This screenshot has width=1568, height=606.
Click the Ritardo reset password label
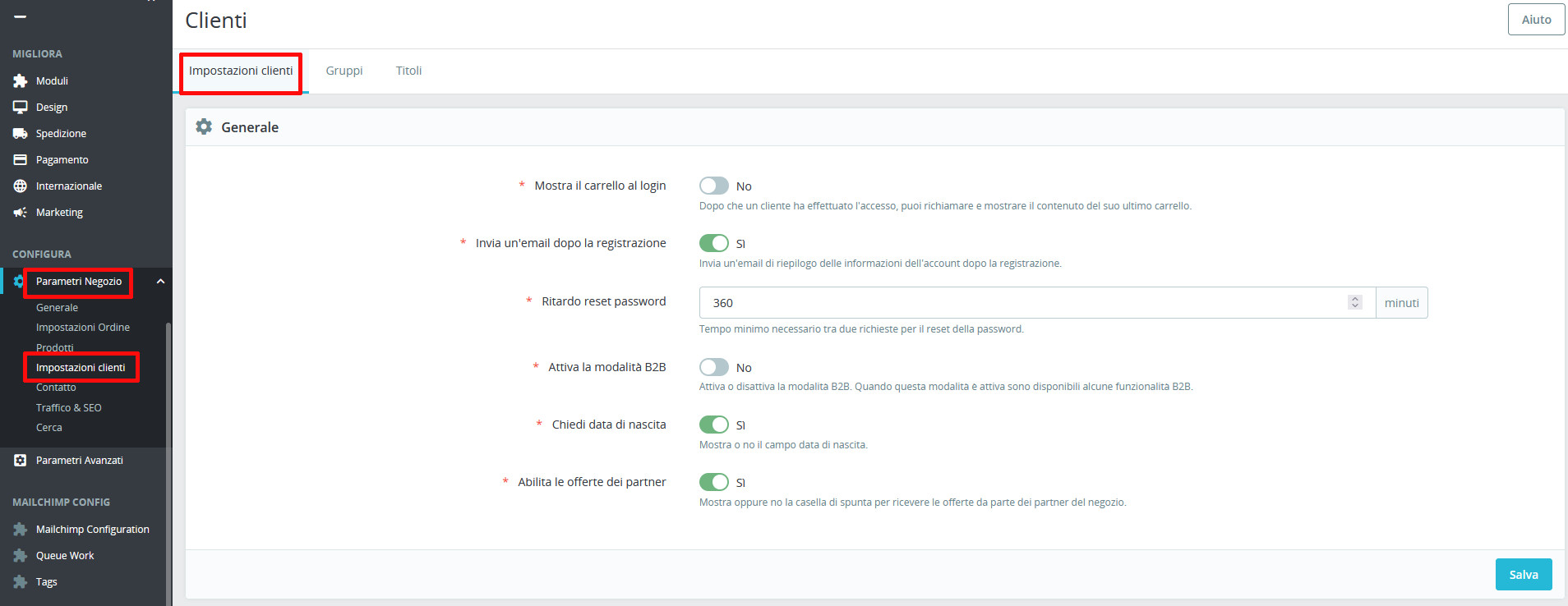(x=604, y=301)
